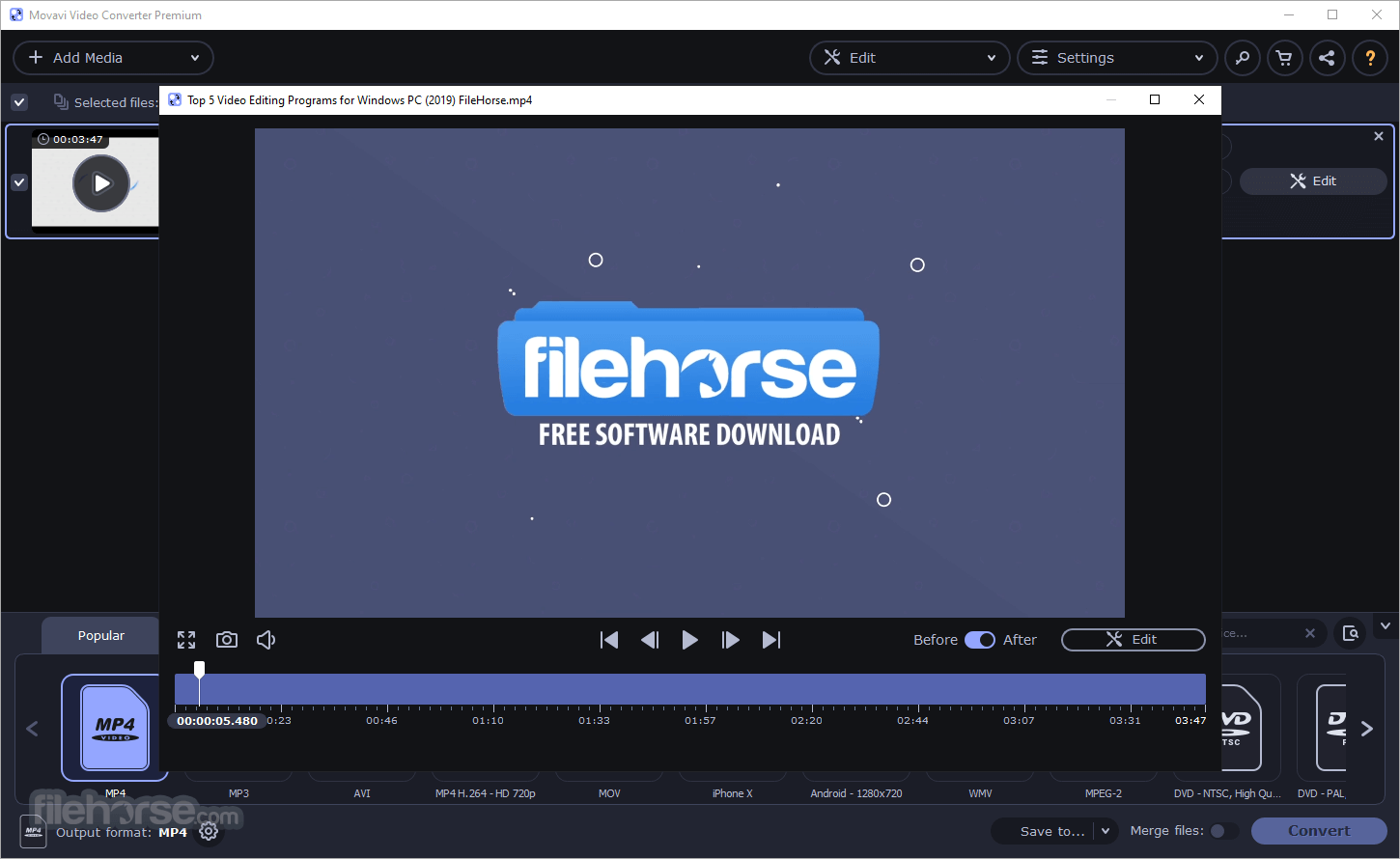Toggle the Merge files switch
This screenshot has width=1400, height=859.
click(x=1224, y=831)
